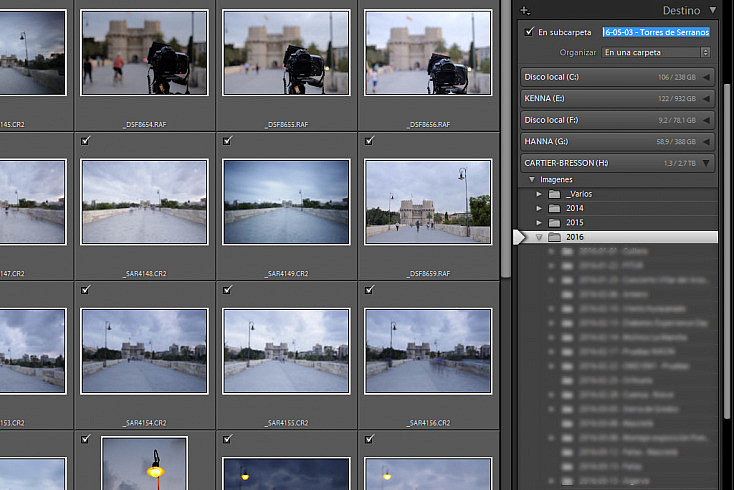Select the _Varios folder icon

tap(554, 194)
